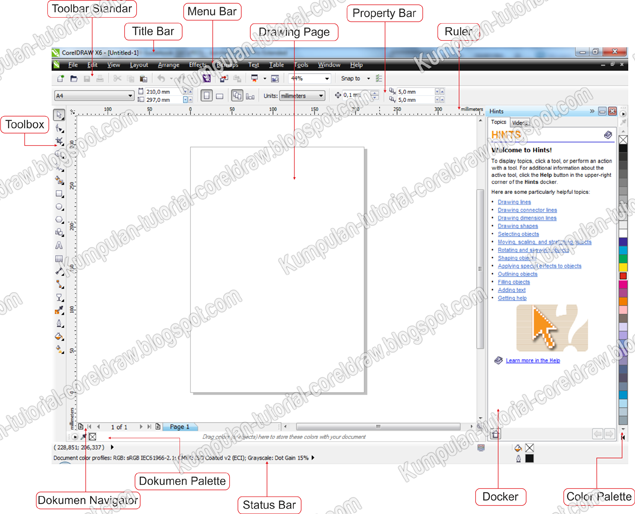Open the Drawing connector lines link
This screenshot has height=514, width=635.
tap(527, 210)
